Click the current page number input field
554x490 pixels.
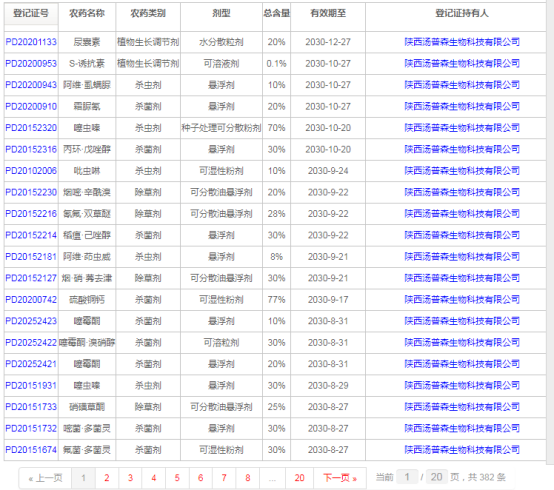coord(407,477)
